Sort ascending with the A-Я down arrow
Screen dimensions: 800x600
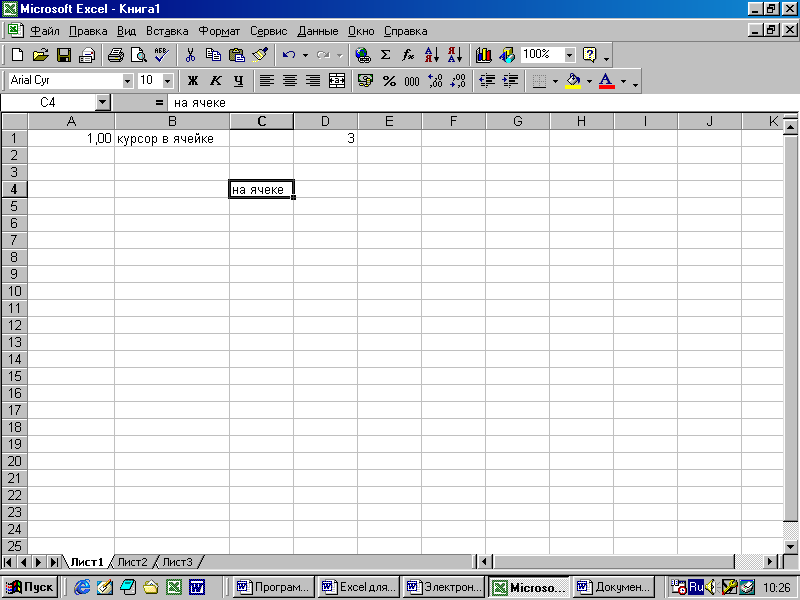pos(432,55)
